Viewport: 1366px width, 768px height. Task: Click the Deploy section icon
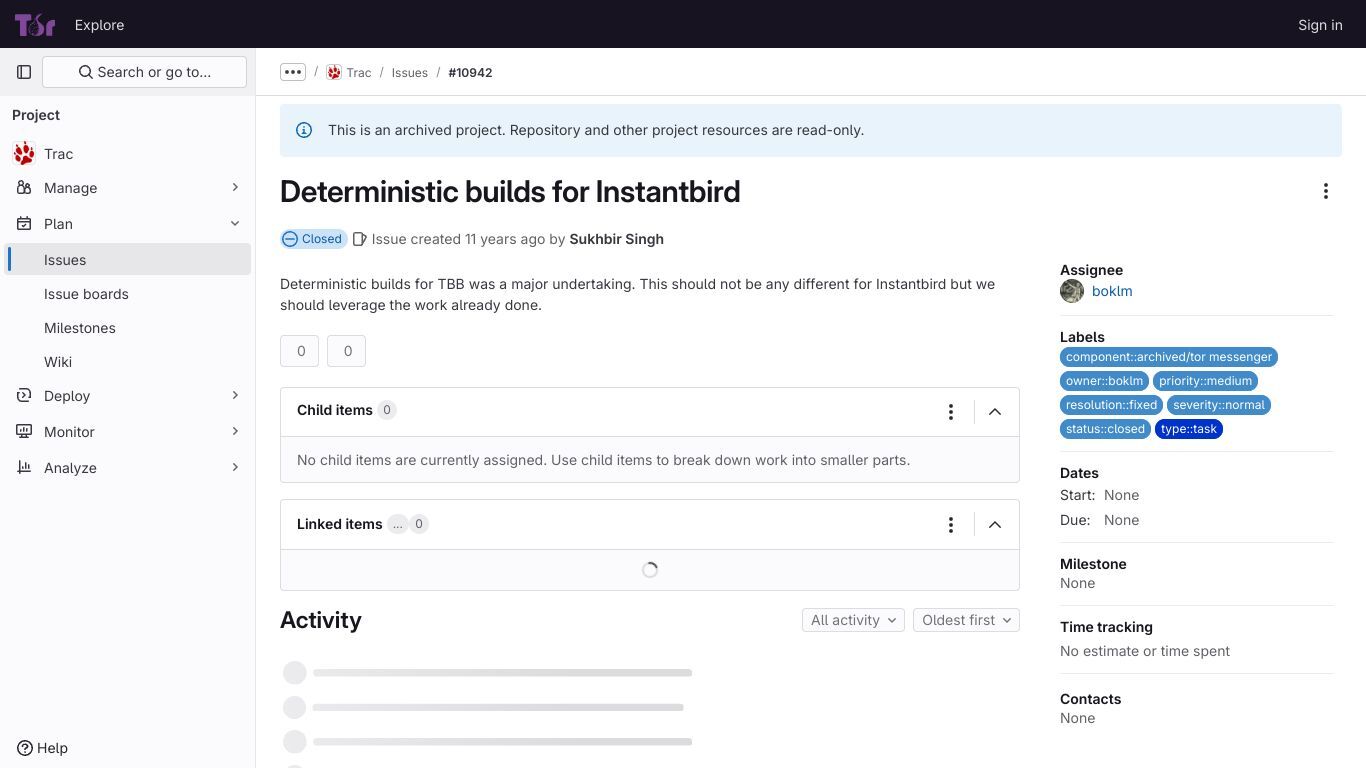tap(24, 396)
